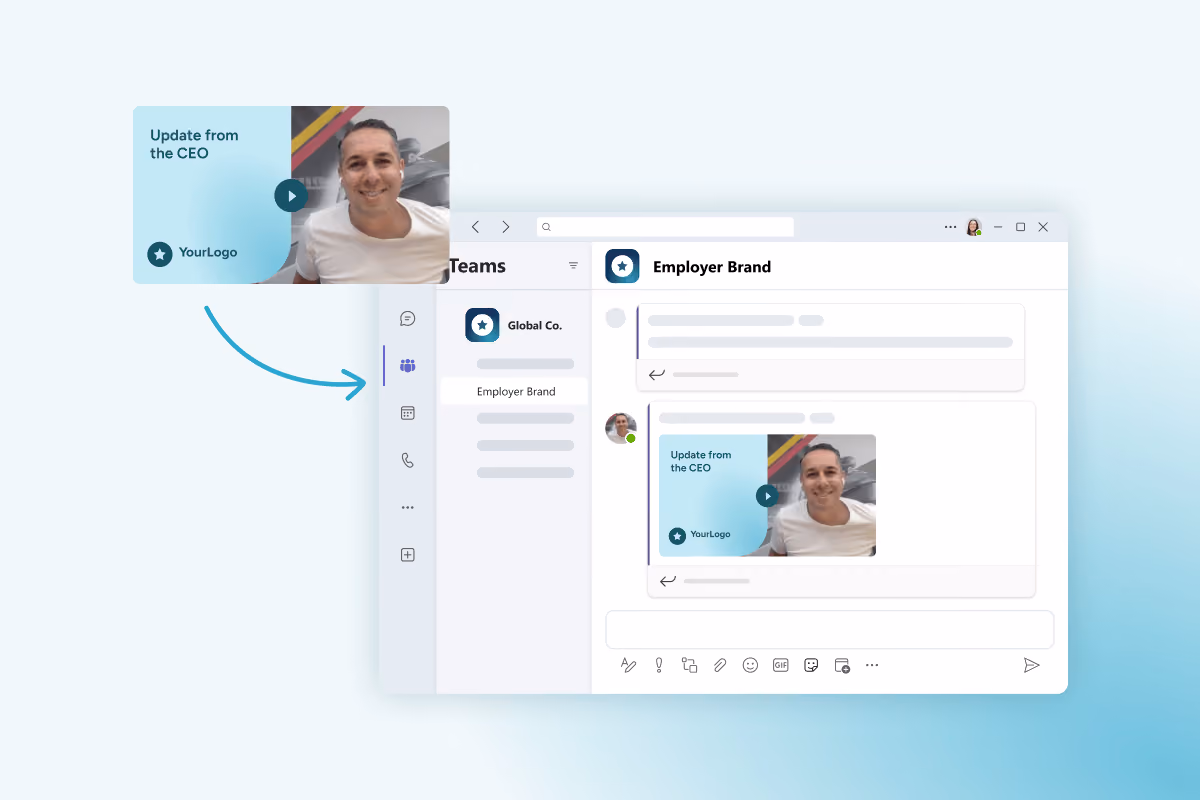
Task: Open the Employer Brand channel
Action: [x=514, y=392]
